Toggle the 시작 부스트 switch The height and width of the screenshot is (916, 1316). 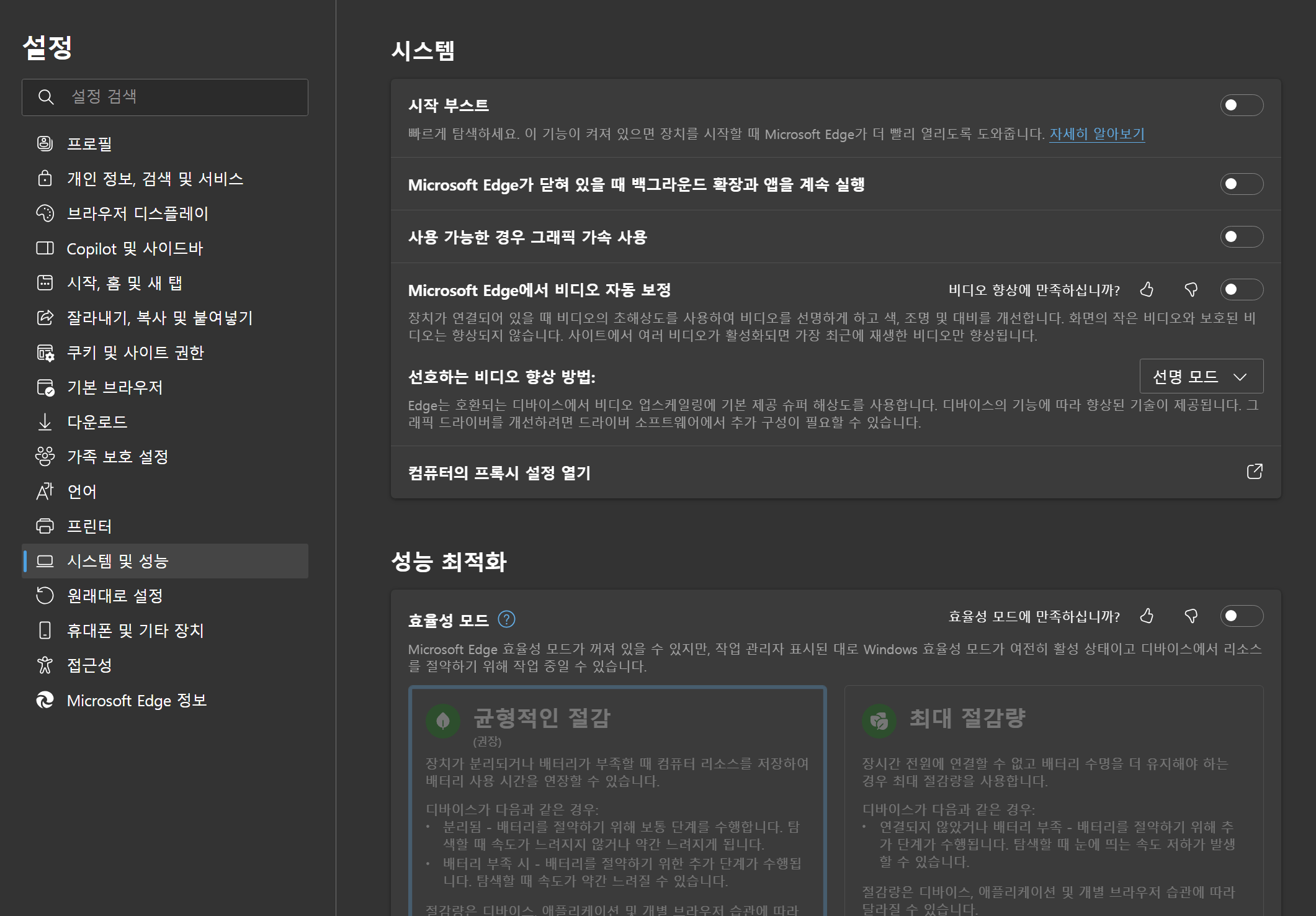[1241, 105]
